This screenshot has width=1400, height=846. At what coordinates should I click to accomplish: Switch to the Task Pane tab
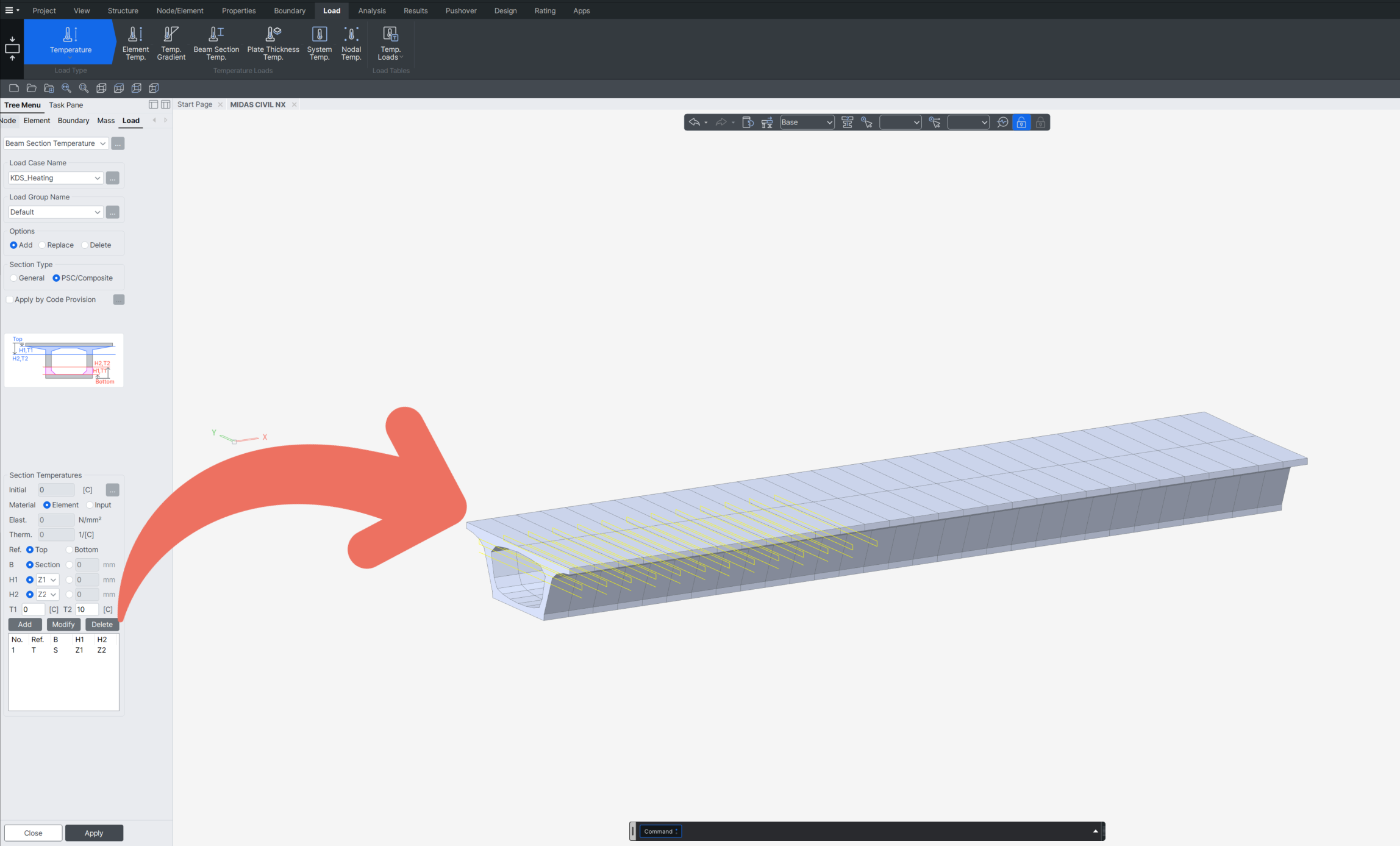(x=66, y=105)
